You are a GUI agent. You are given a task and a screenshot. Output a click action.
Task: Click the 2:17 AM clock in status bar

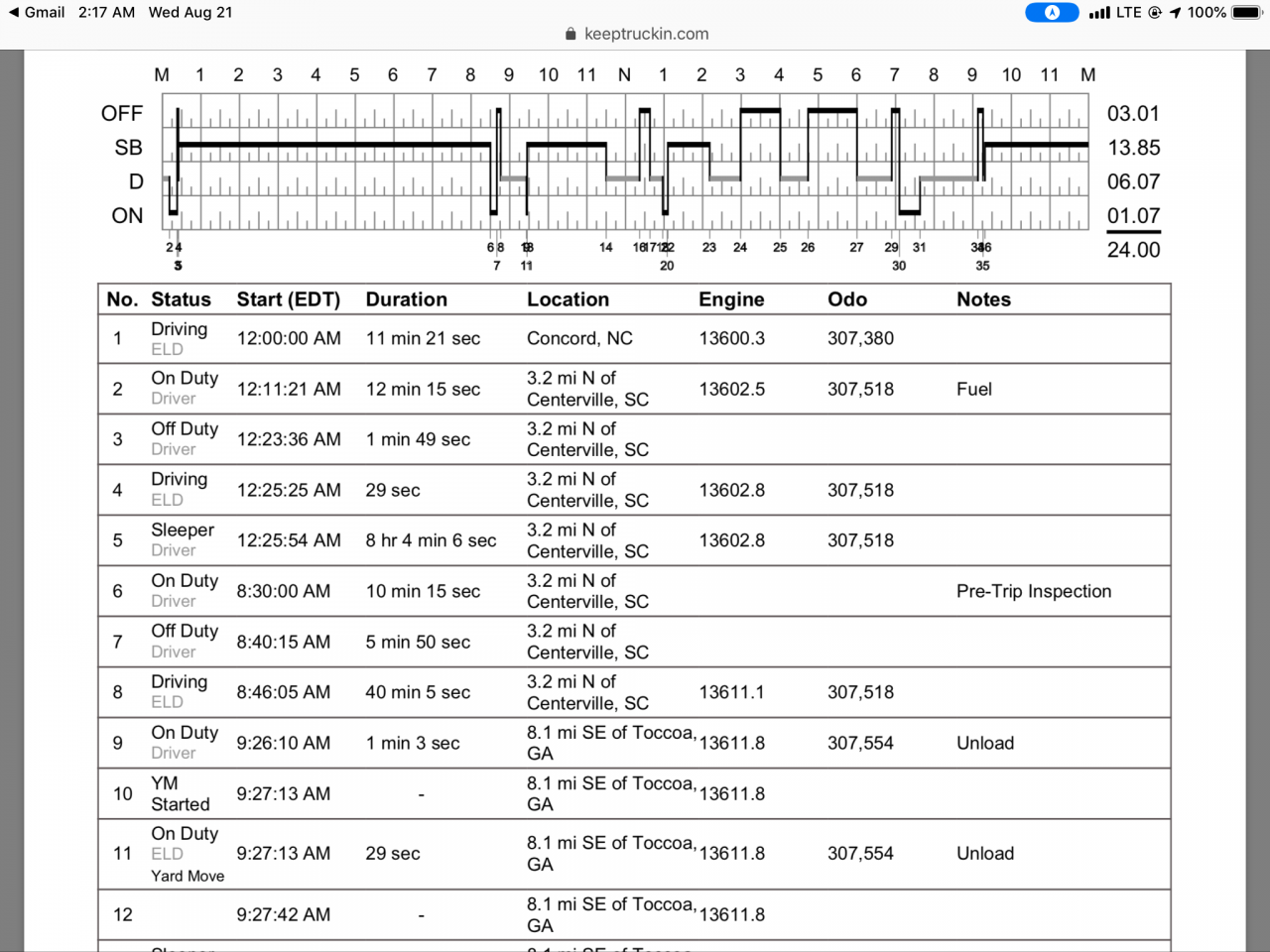pyautogui.click(x=106, y=13)
